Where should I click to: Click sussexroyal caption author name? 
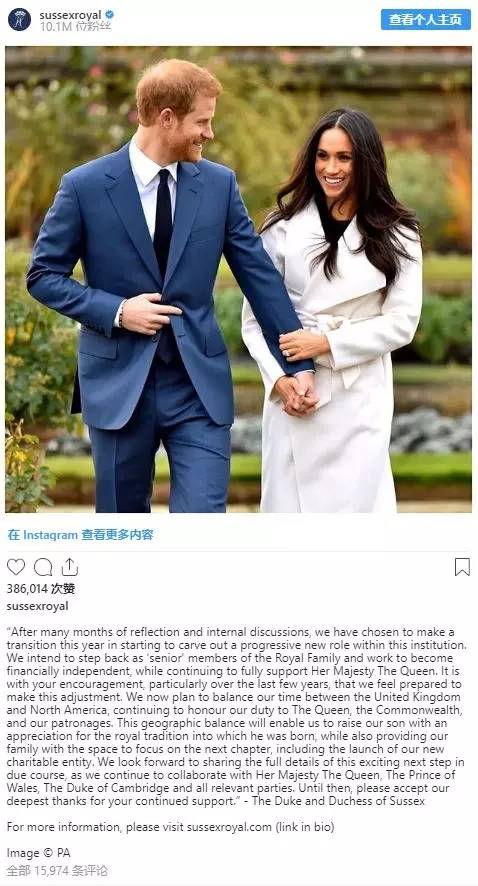37,606
